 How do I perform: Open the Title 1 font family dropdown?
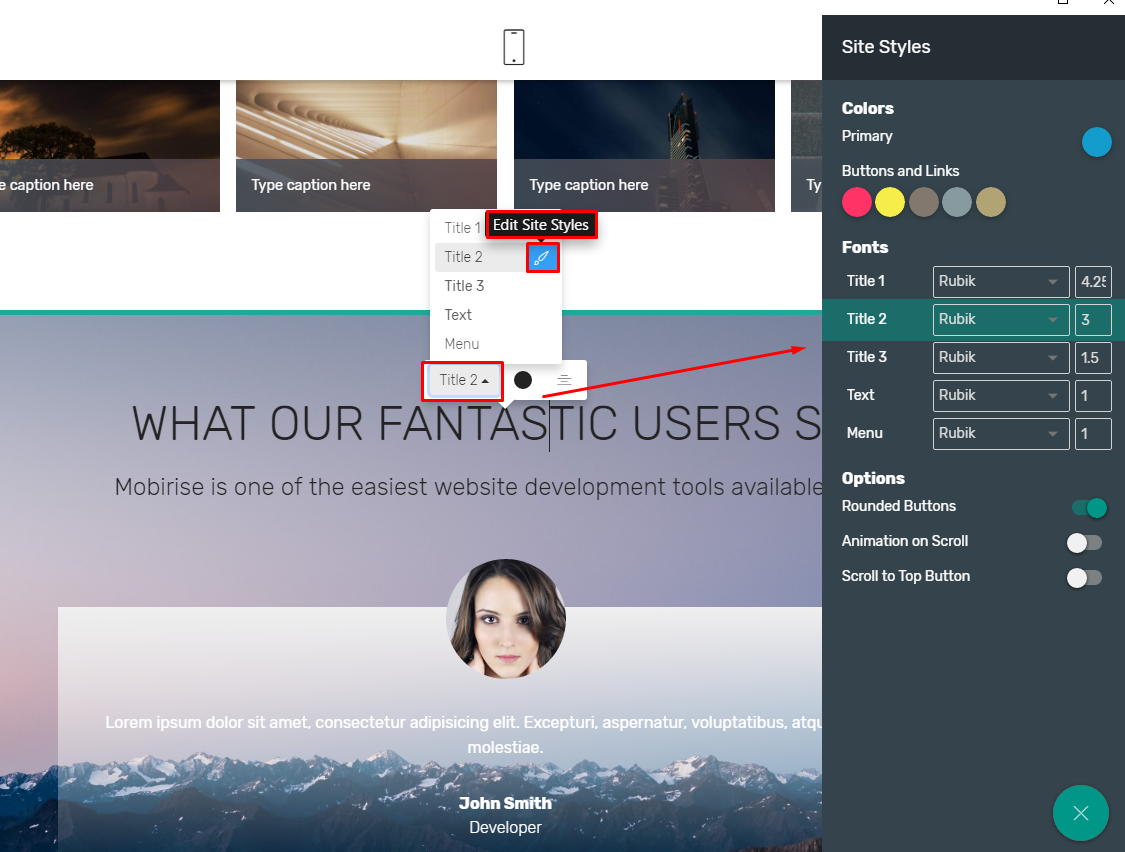[1000, 281]
